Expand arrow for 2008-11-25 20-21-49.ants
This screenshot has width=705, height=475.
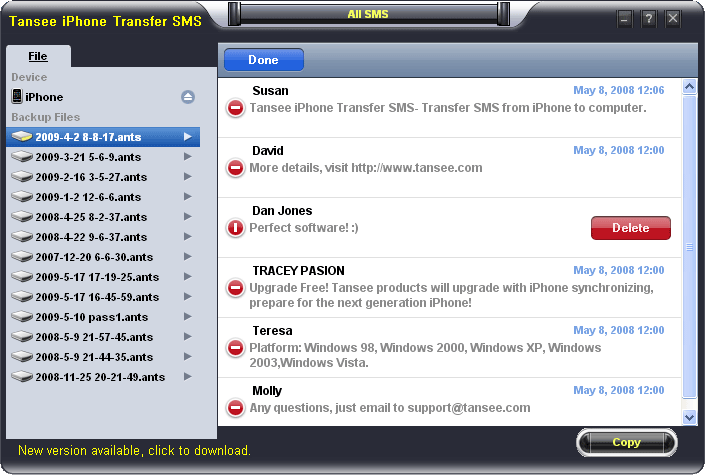pos(188,376)
